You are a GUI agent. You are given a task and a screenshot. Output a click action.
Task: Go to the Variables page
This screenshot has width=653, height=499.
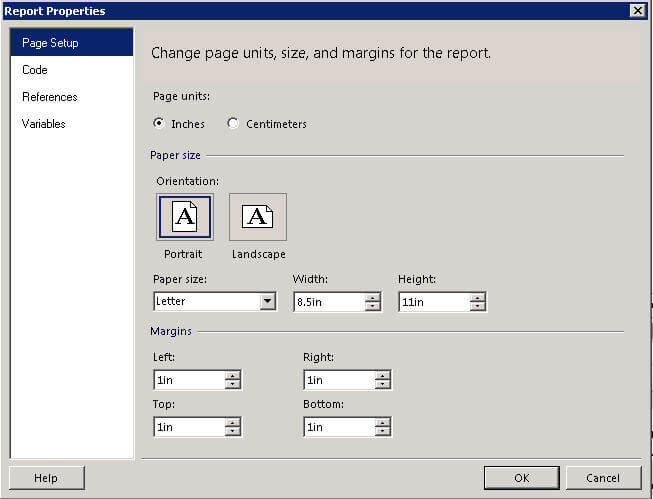coord(44,124)
